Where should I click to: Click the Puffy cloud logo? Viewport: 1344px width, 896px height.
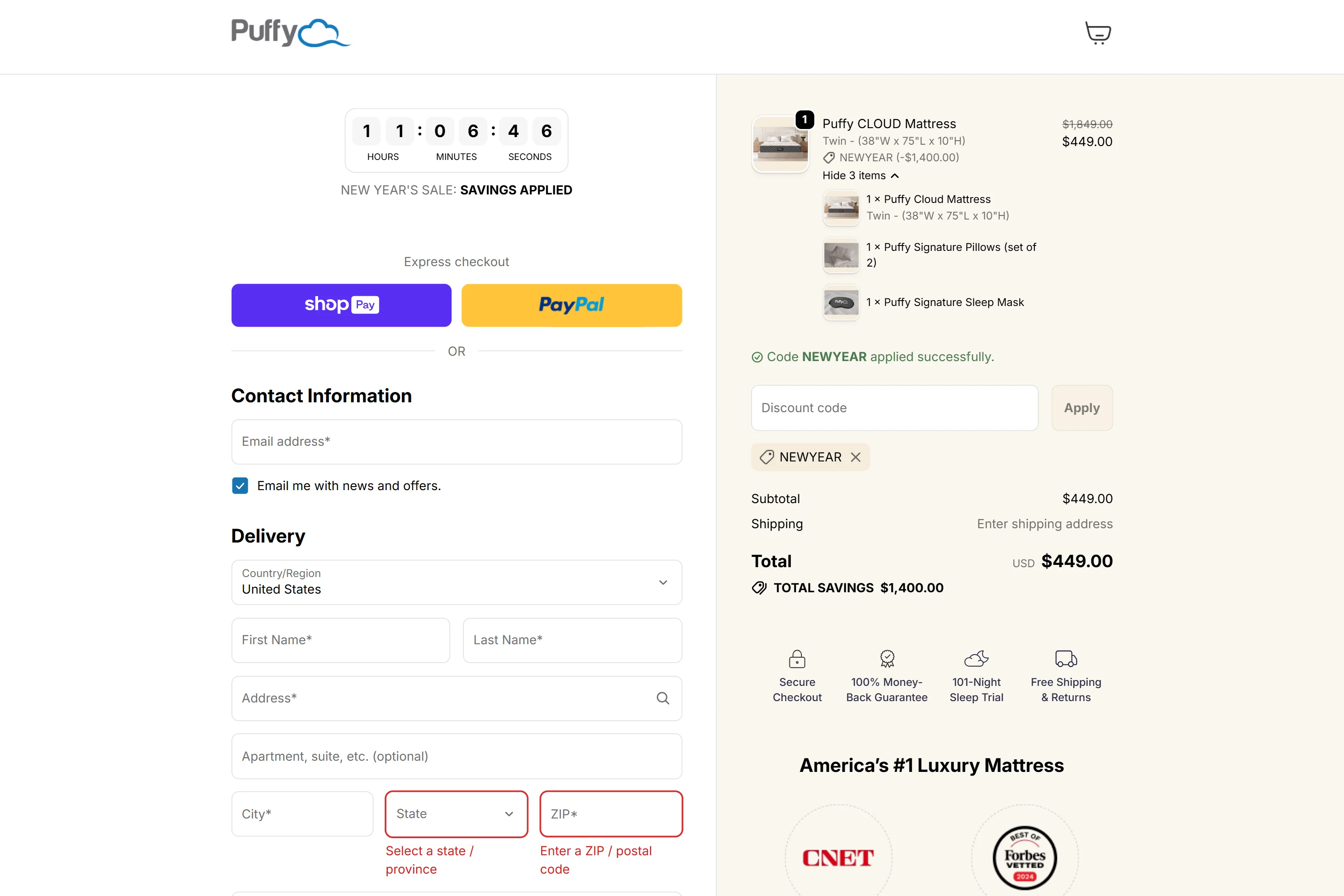290,33
